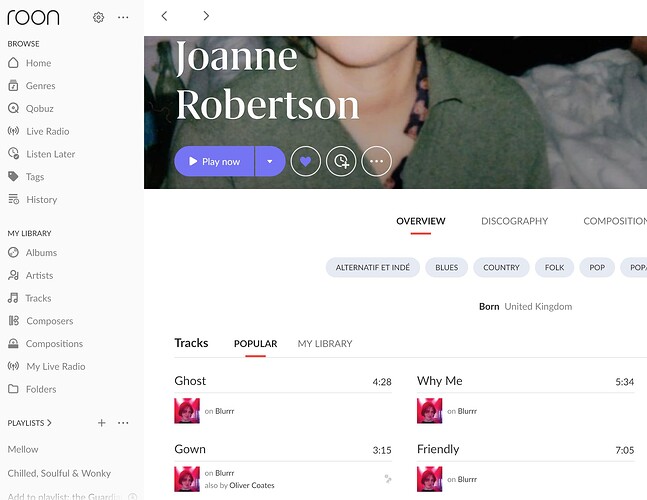Open the Alternatif et Indé genre tag

pos(373,267)
